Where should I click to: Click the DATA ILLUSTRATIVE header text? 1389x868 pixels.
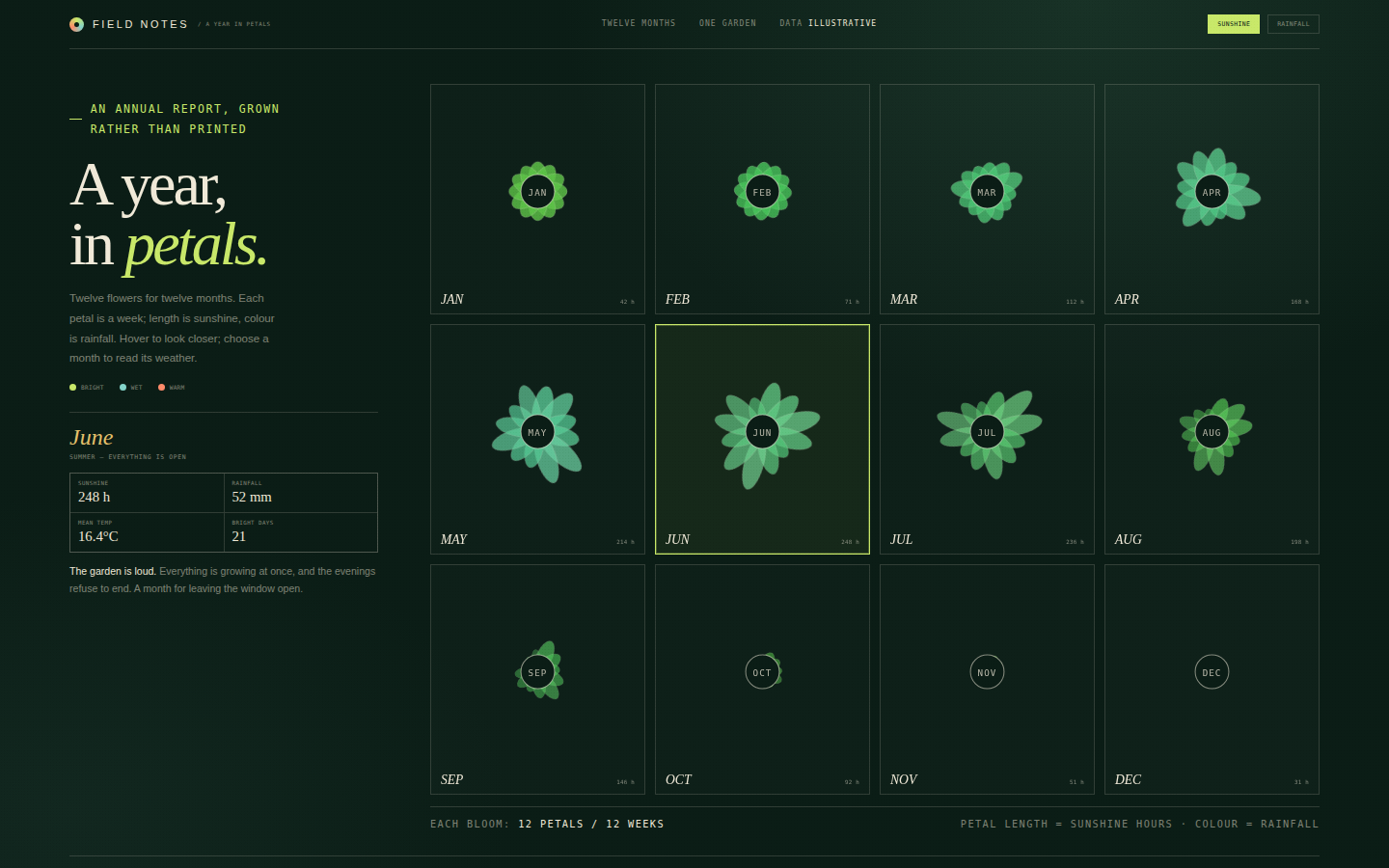tap(828, 23)
